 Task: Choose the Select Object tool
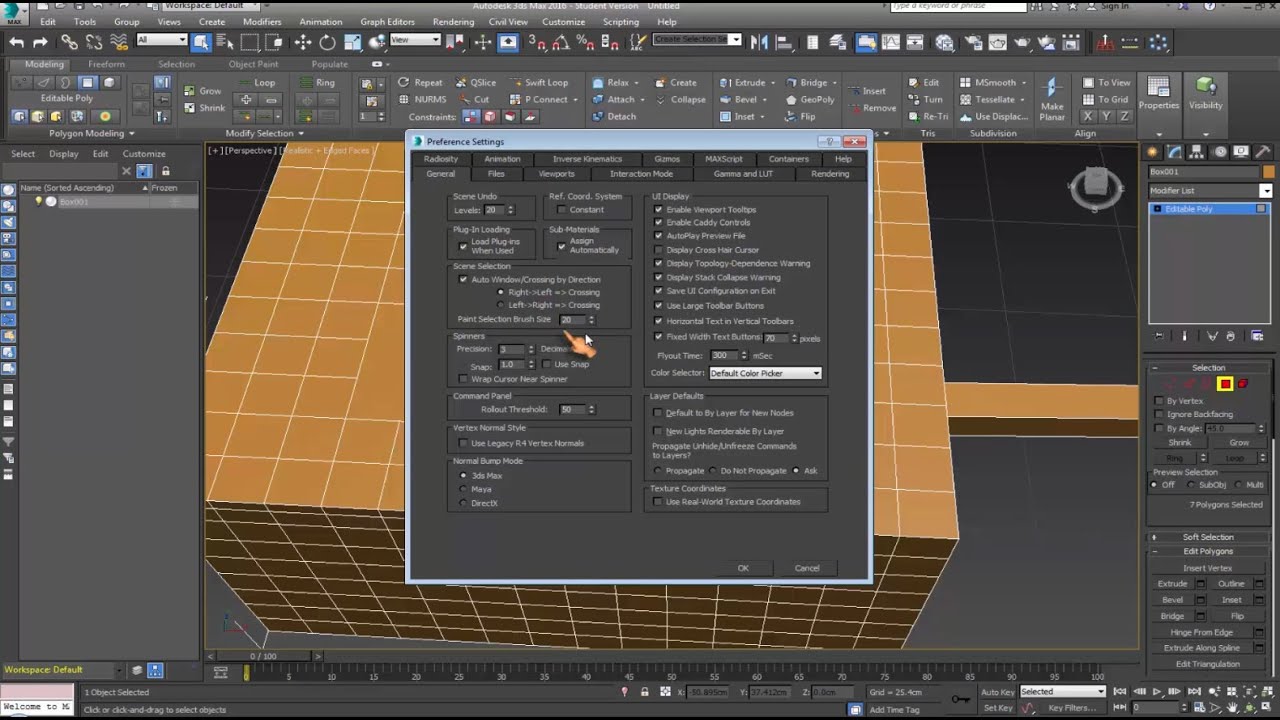coord(201,42)
